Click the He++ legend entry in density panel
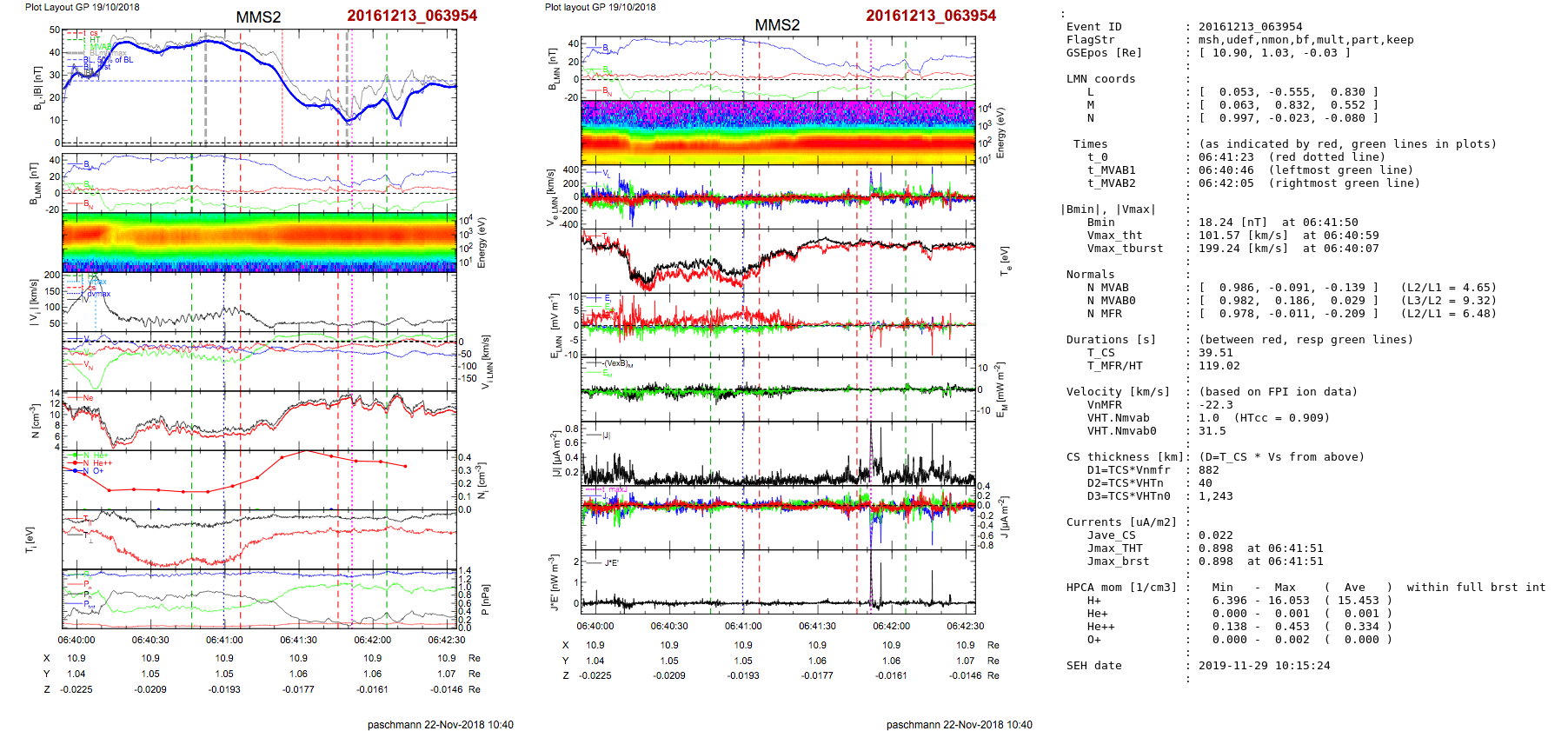 point(103,463)
